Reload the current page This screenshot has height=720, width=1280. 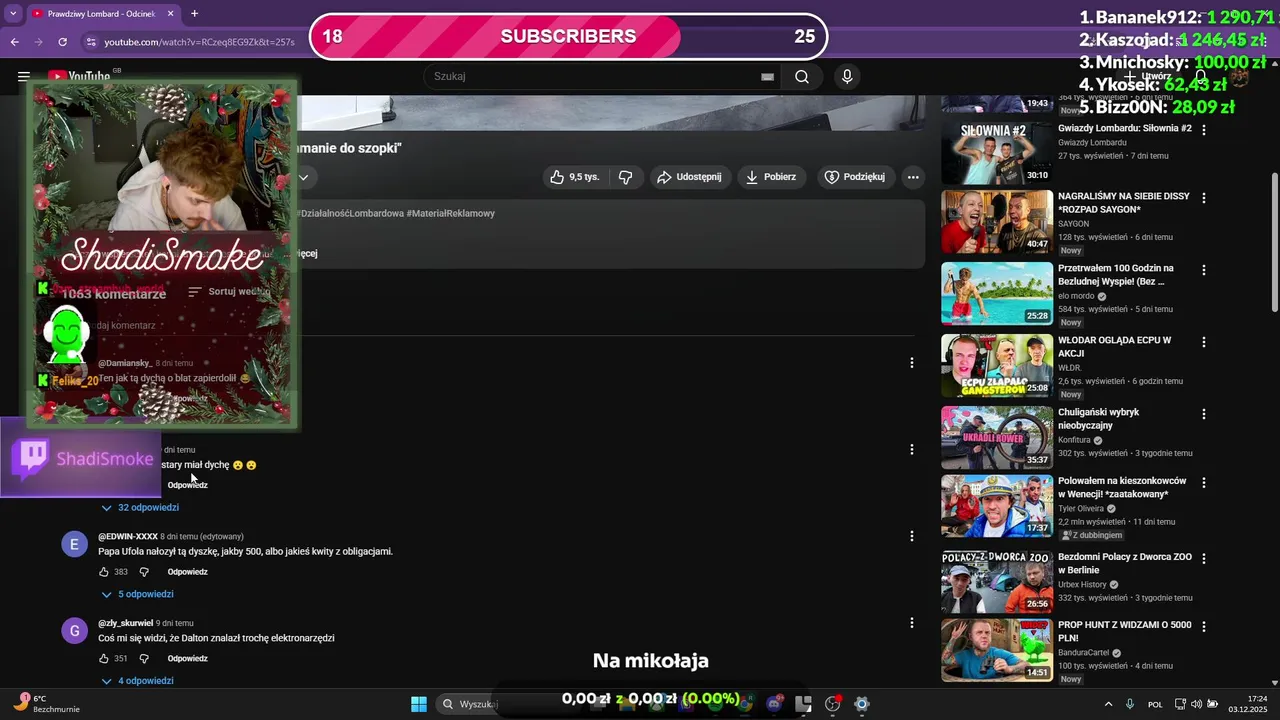tap(62, 42)
